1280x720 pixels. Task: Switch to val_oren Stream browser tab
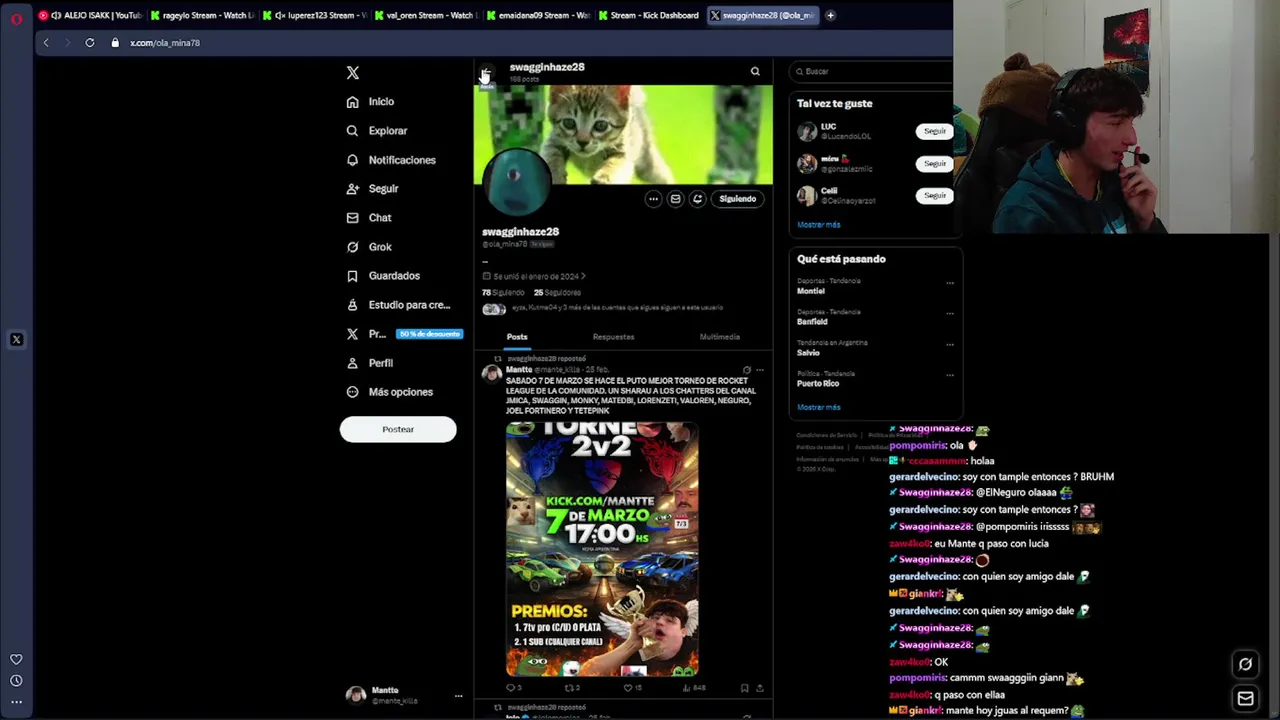coord(427,15)
